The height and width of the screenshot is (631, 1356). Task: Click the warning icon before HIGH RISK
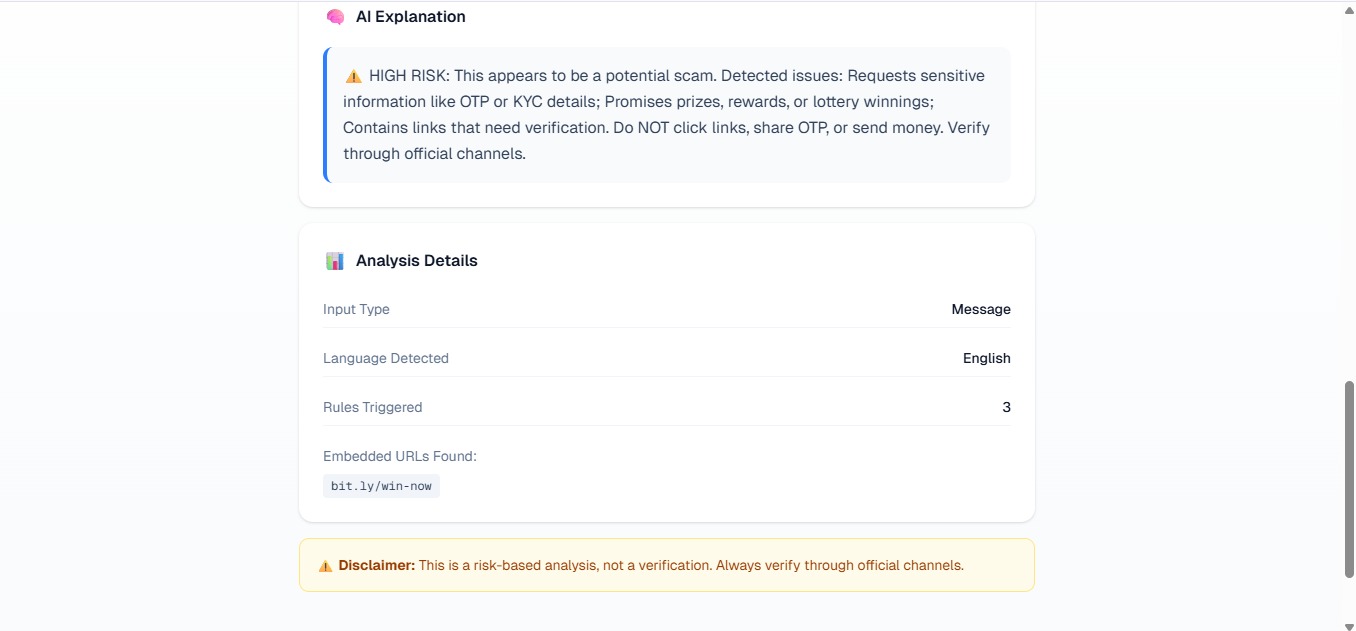(353, 76)
